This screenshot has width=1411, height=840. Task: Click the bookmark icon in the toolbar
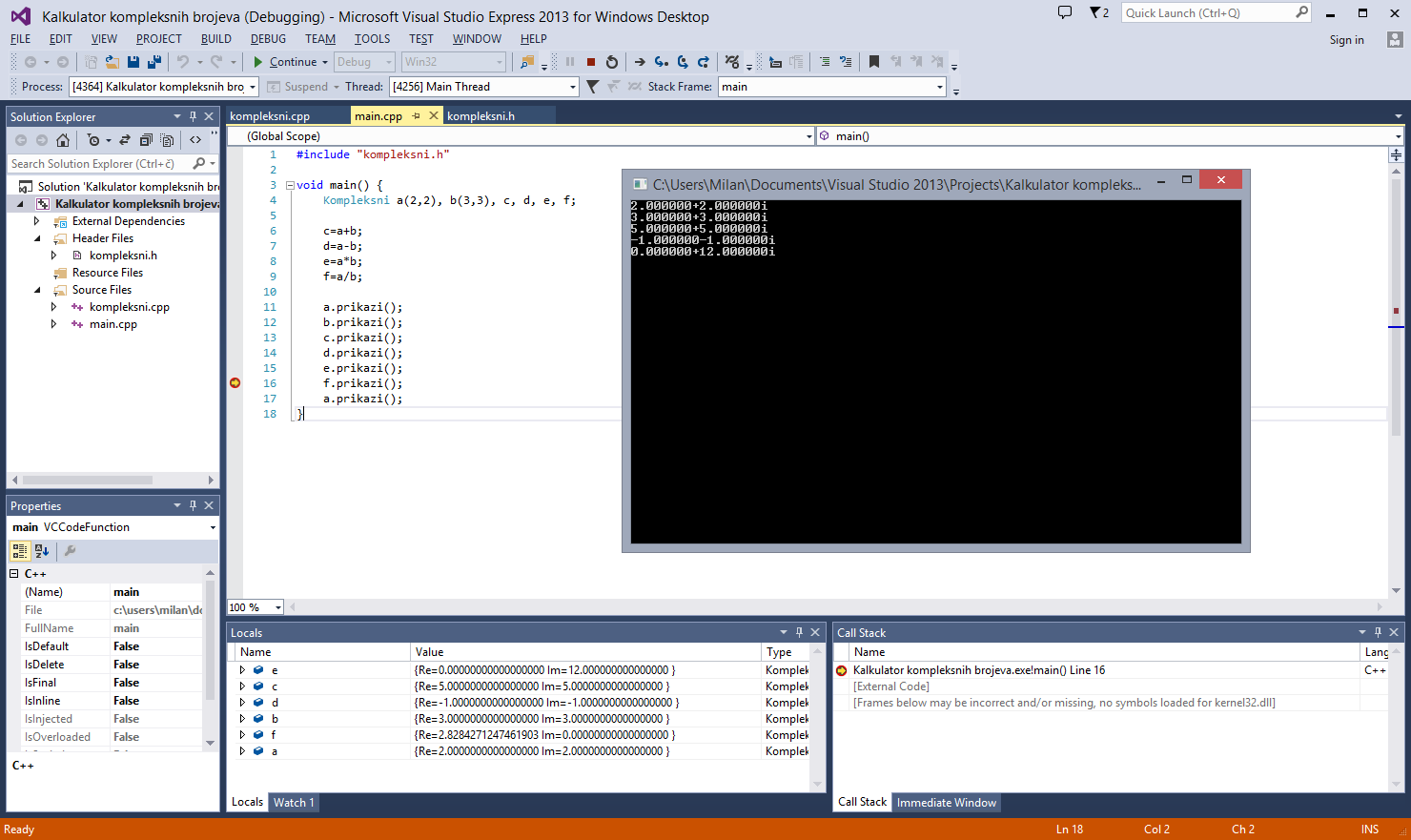pyautogui.click(x=873, y=62)
